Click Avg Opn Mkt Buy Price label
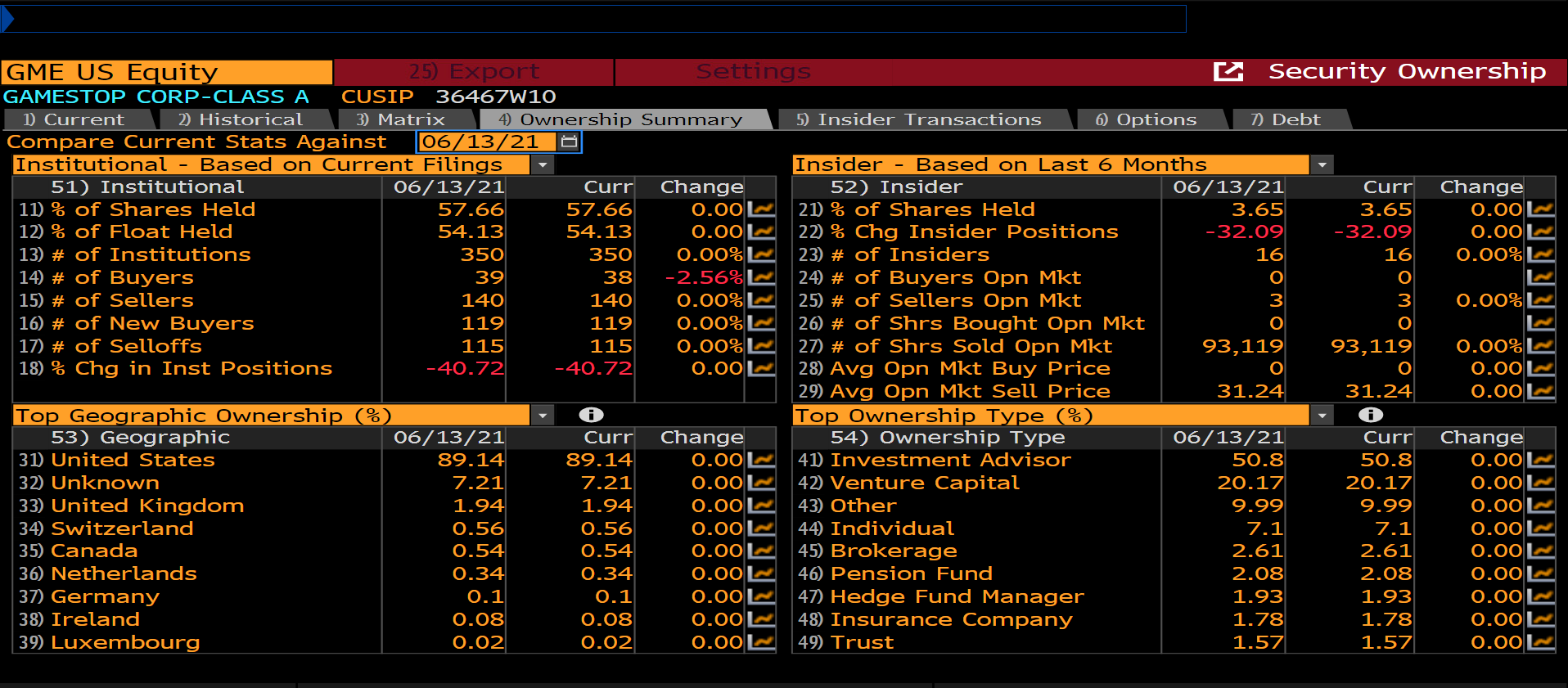Image resolution: width=1568 pixels, height=688 pixels. point(971,369)
